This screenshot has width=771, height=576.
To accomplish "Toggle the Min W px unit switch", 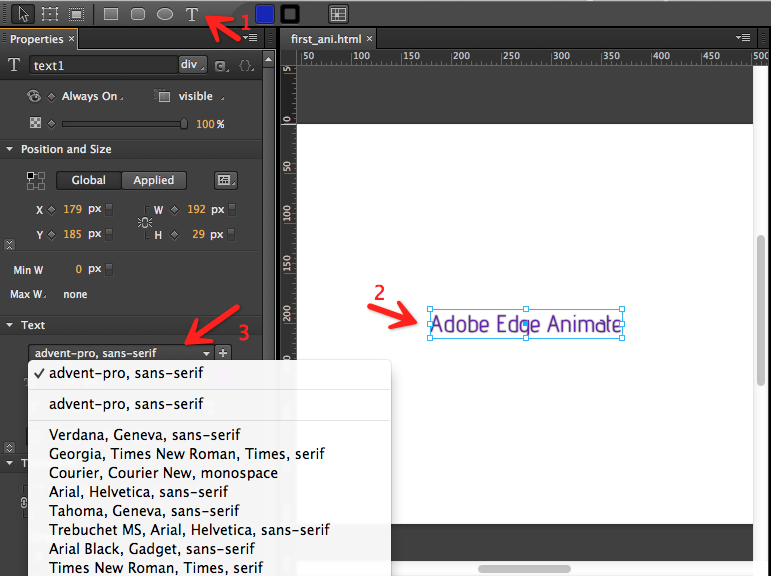I will click(109, 269).
